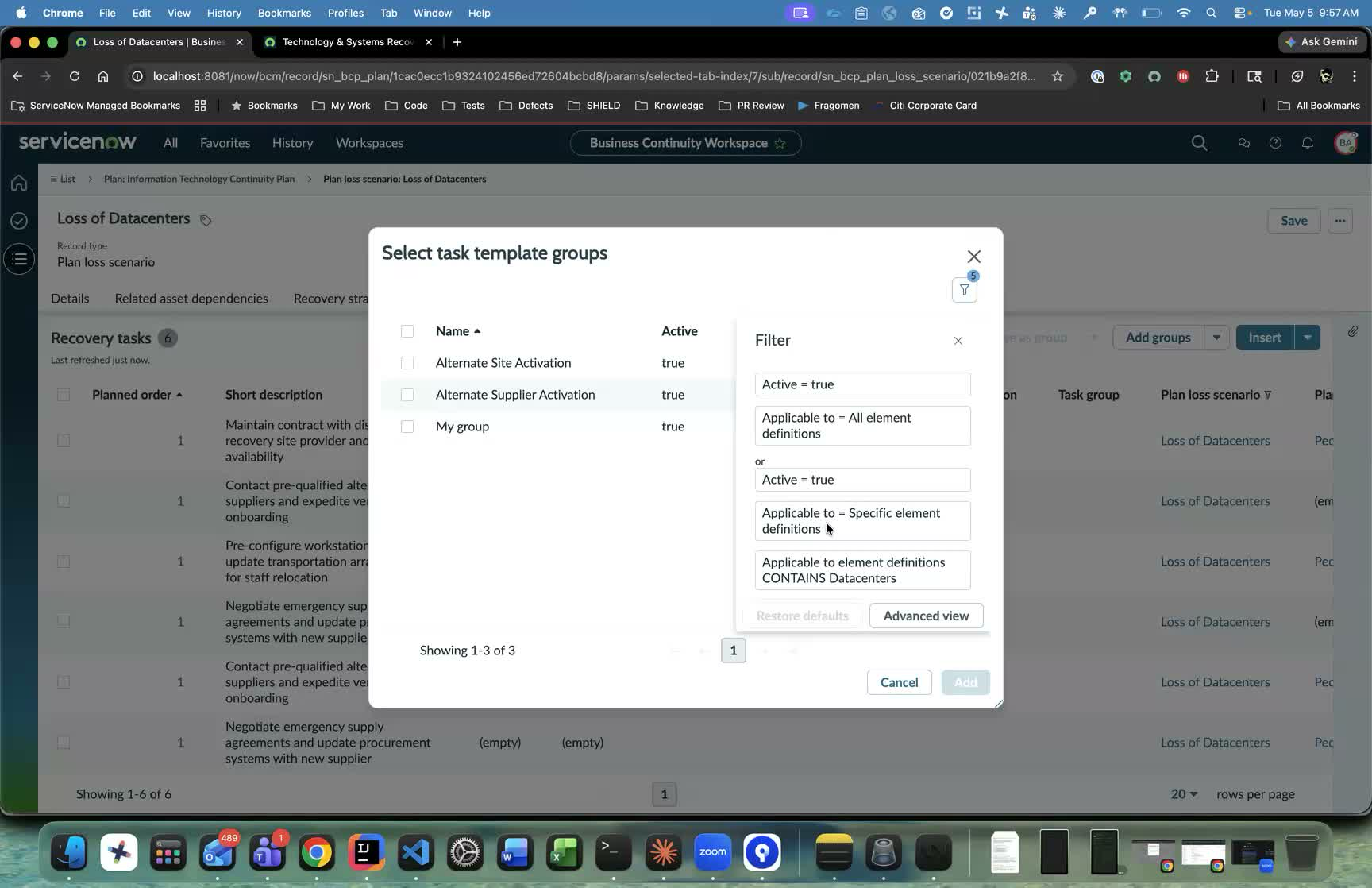This screenshot has width=1372, height=888.
Task: Click Cancel in the dialog
Action: pos(899,682)
